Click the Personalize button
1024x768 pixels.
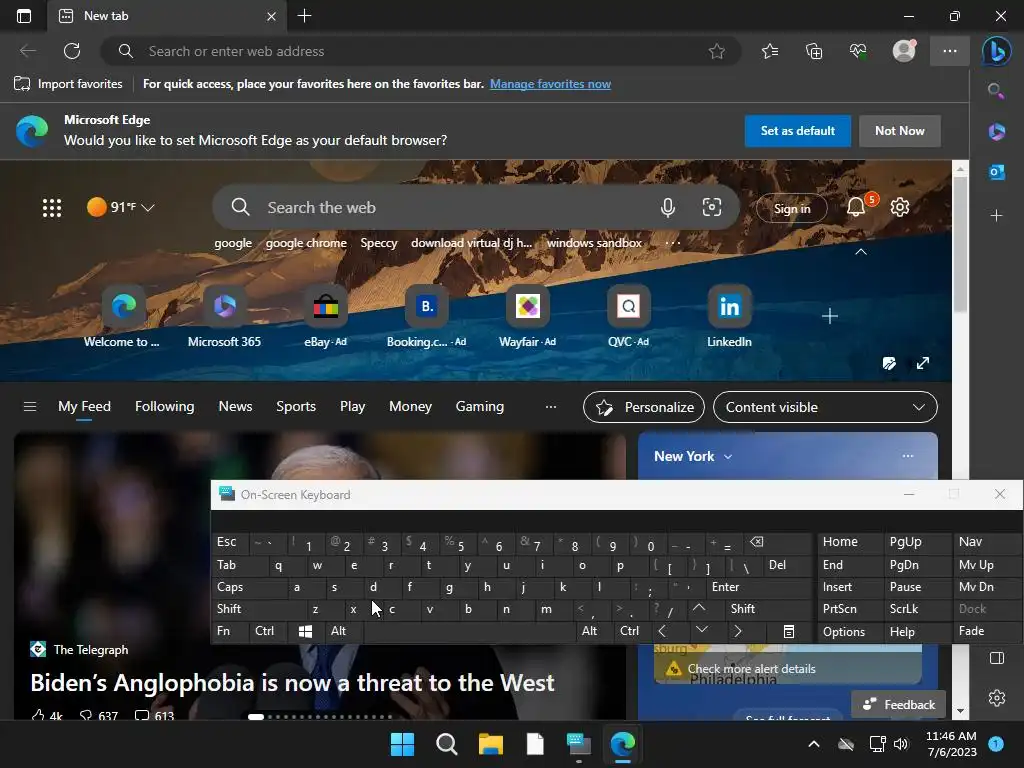point(643,407)
